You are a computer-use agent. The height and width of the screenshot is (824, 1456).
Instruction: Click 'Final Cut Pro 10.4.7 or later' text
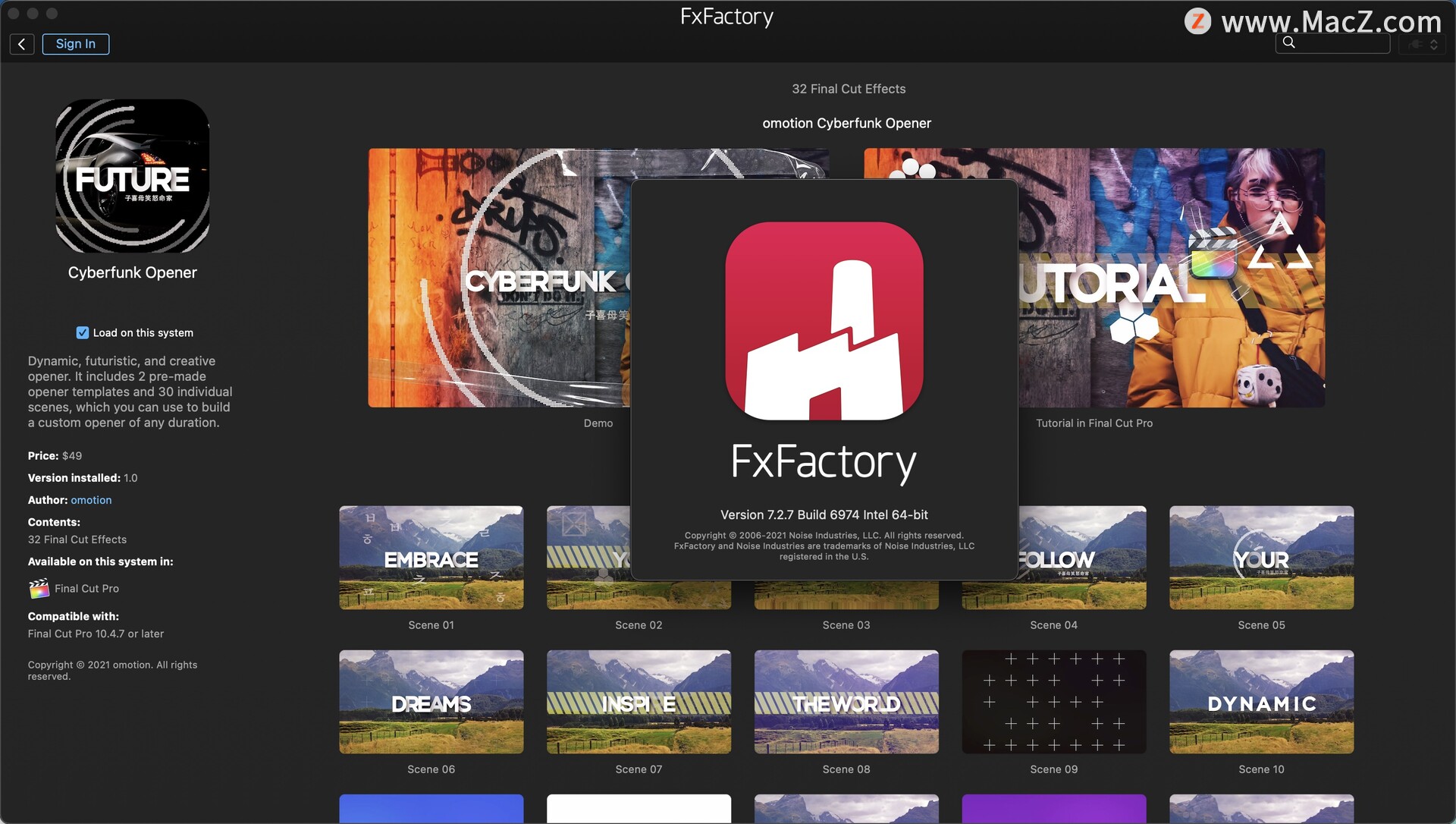pos(96,634)
